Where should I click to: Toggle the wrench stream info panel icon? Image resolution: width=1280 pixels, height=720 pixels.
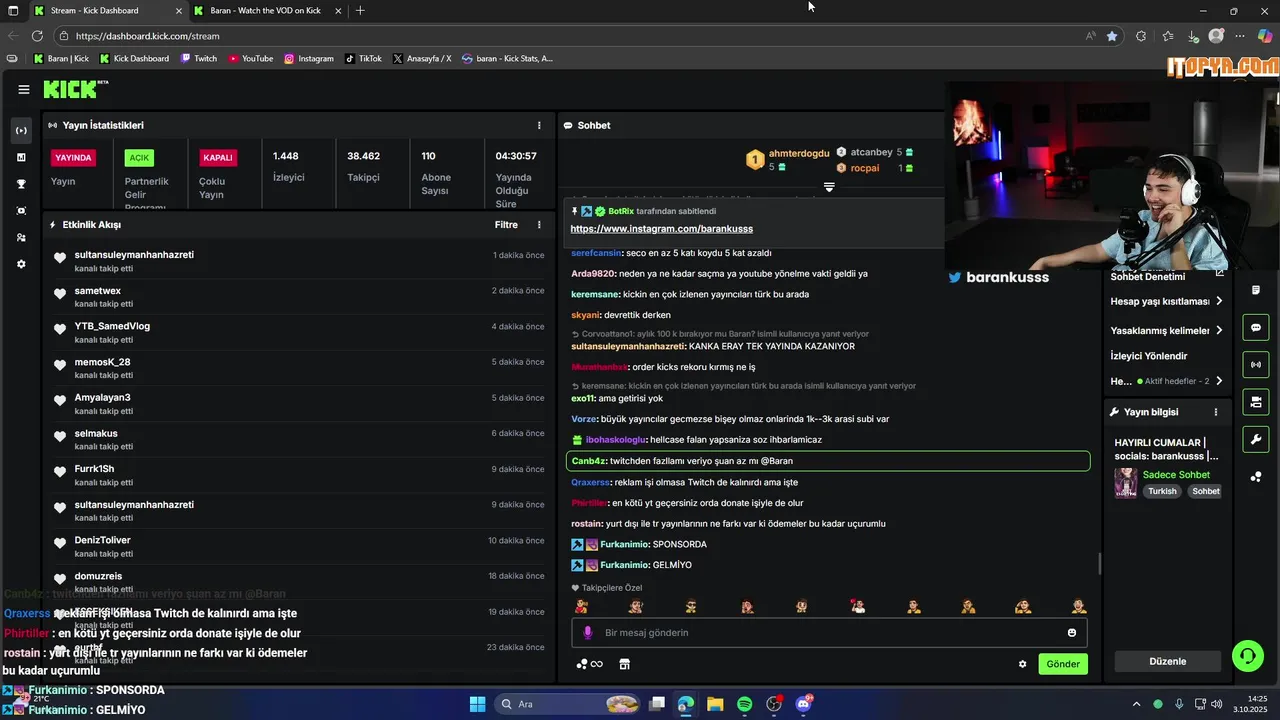1256,439
